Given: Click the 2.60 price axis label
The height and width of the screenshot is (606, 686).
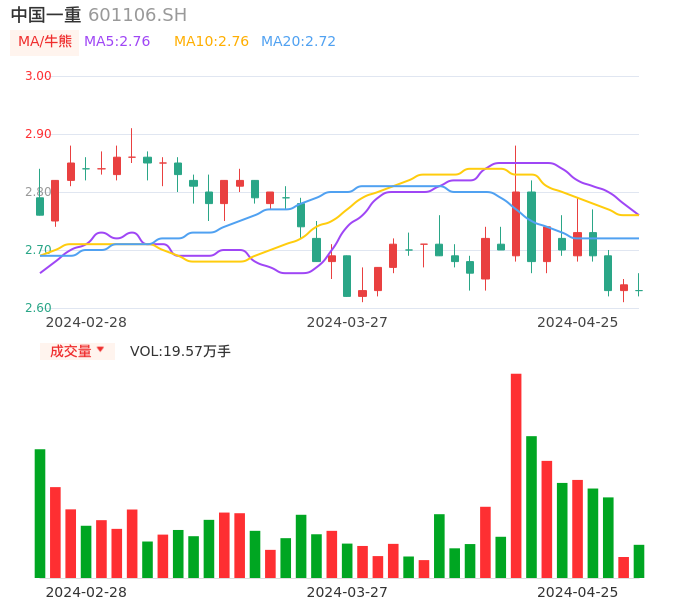Looking at the screenshot, I should point(38,308).
